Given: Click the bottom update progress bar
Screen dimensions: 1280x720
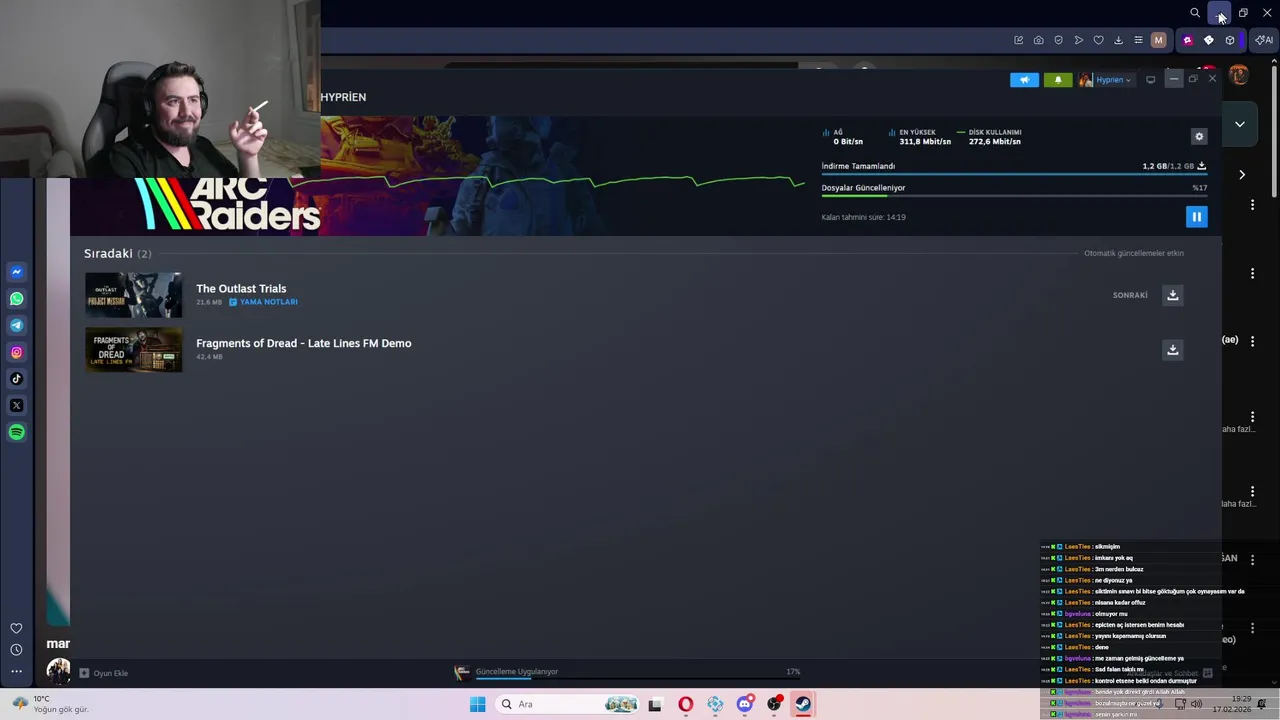Looking at the screenshot, I should 637,679.
